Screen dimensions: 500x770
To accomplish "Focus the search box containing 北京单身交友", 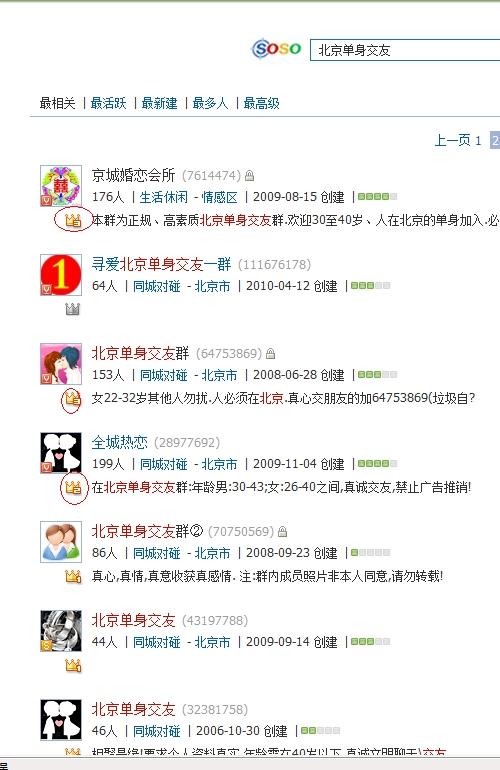I will [x=405, y=50].
